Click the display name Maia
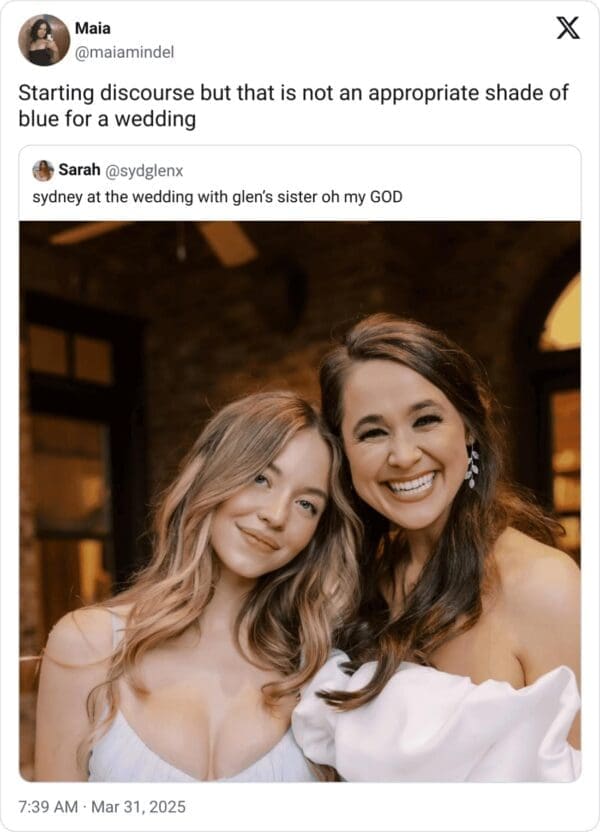This screenshot has height=832, width=600. click(x=93, y=28)
